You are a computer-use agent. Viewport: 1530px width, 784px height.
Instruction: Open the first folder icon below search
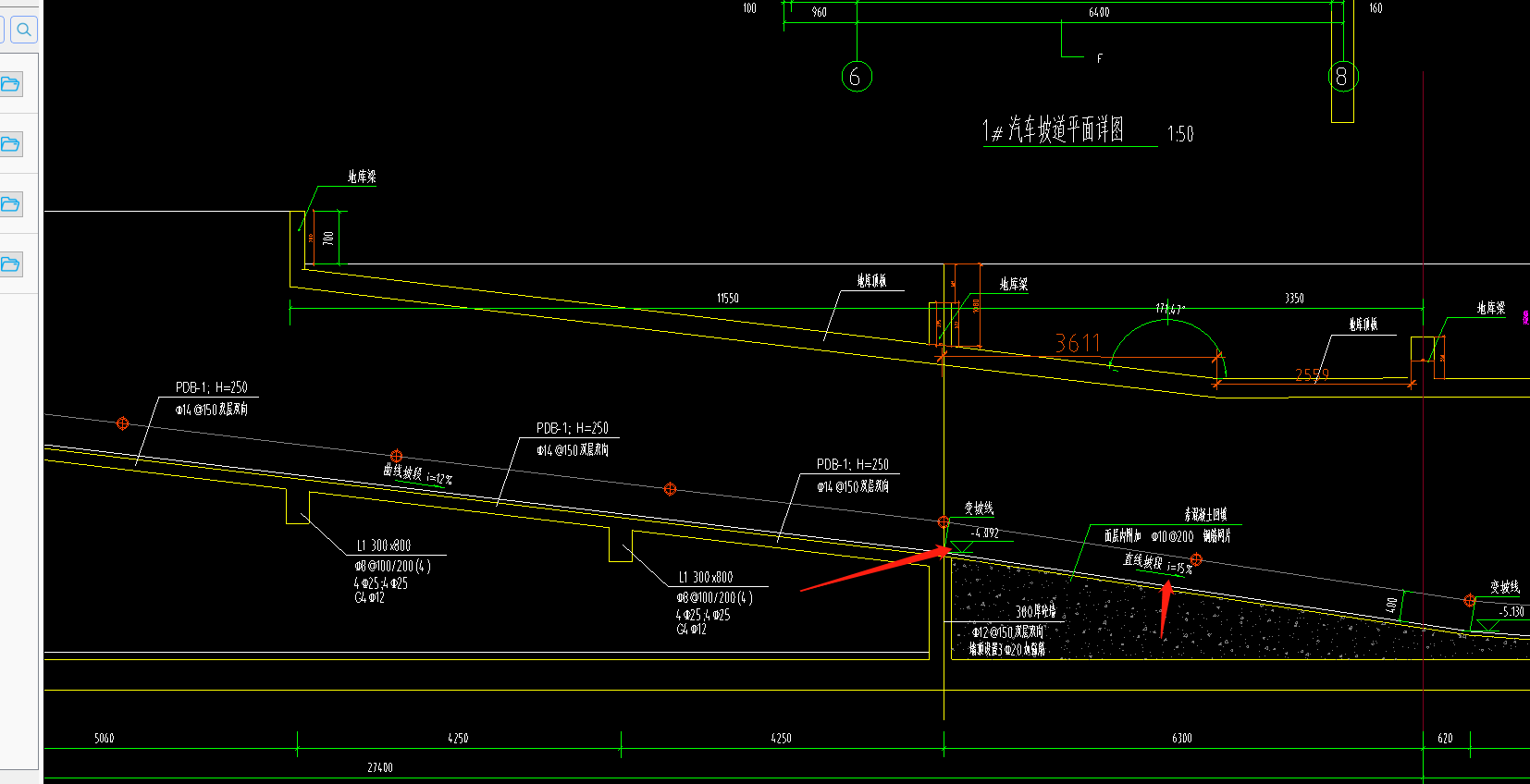(10, 84)
